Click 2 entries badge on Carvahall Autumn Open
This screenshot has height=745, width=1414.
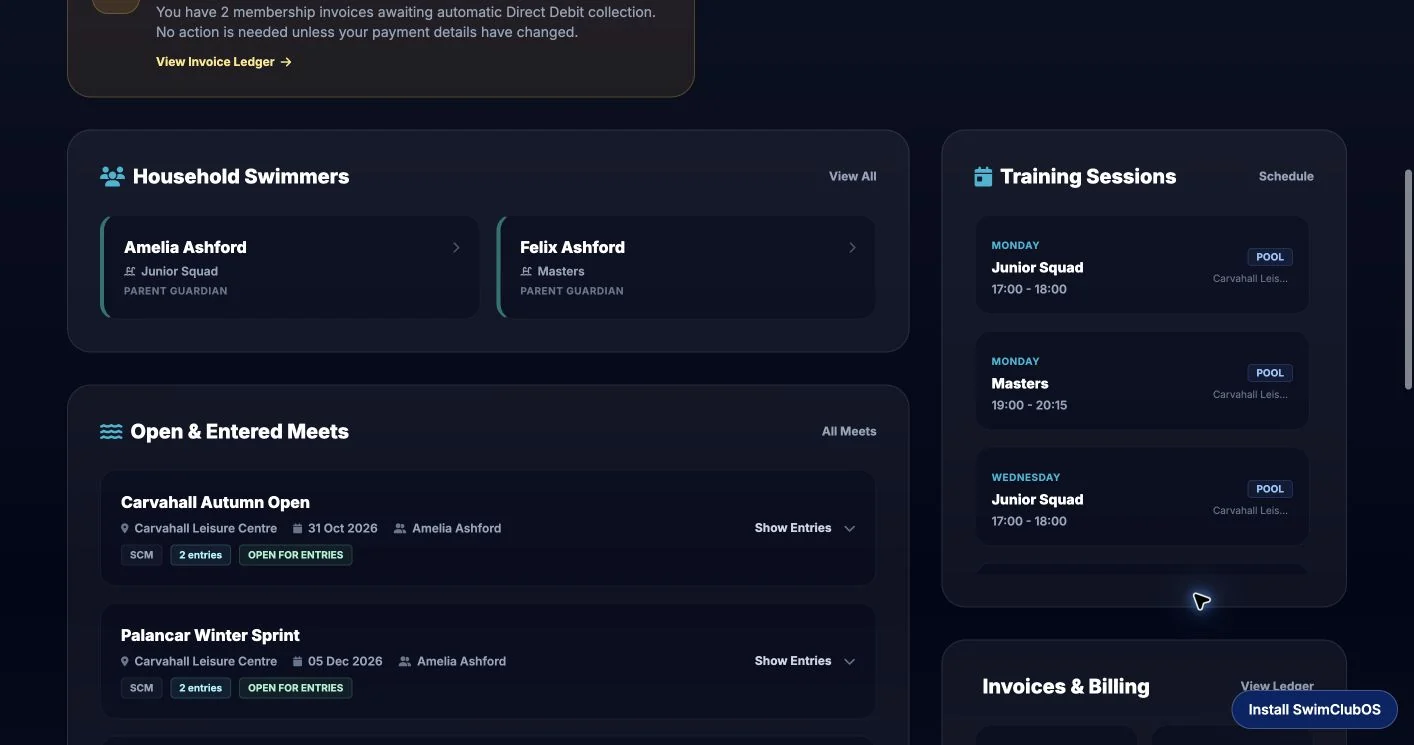(x=201, y=555)
